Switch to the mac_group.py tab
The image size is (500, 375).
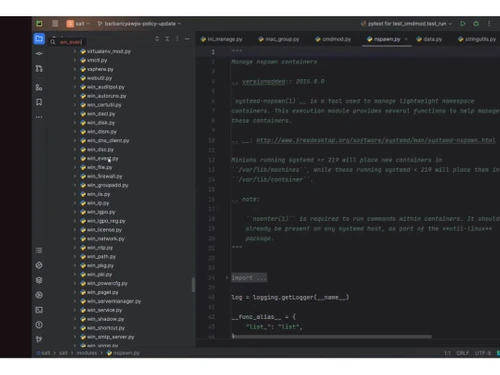[x=279, y=39]
